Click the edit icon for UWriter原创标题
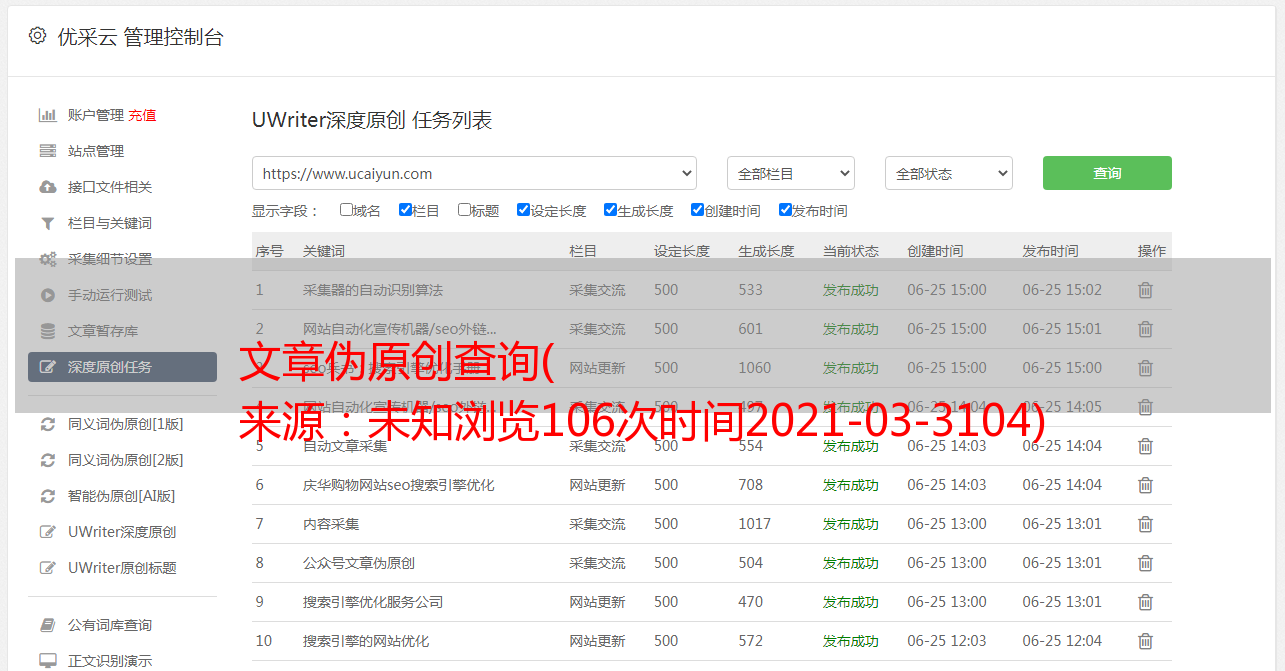This screenshot has width=1285, height=671. (x=47, y=568)
